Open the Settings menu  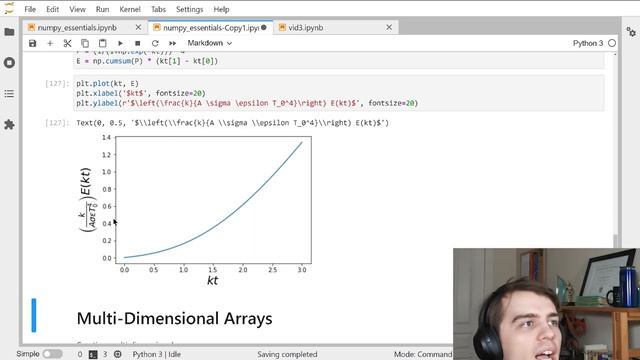click(189, 9)
